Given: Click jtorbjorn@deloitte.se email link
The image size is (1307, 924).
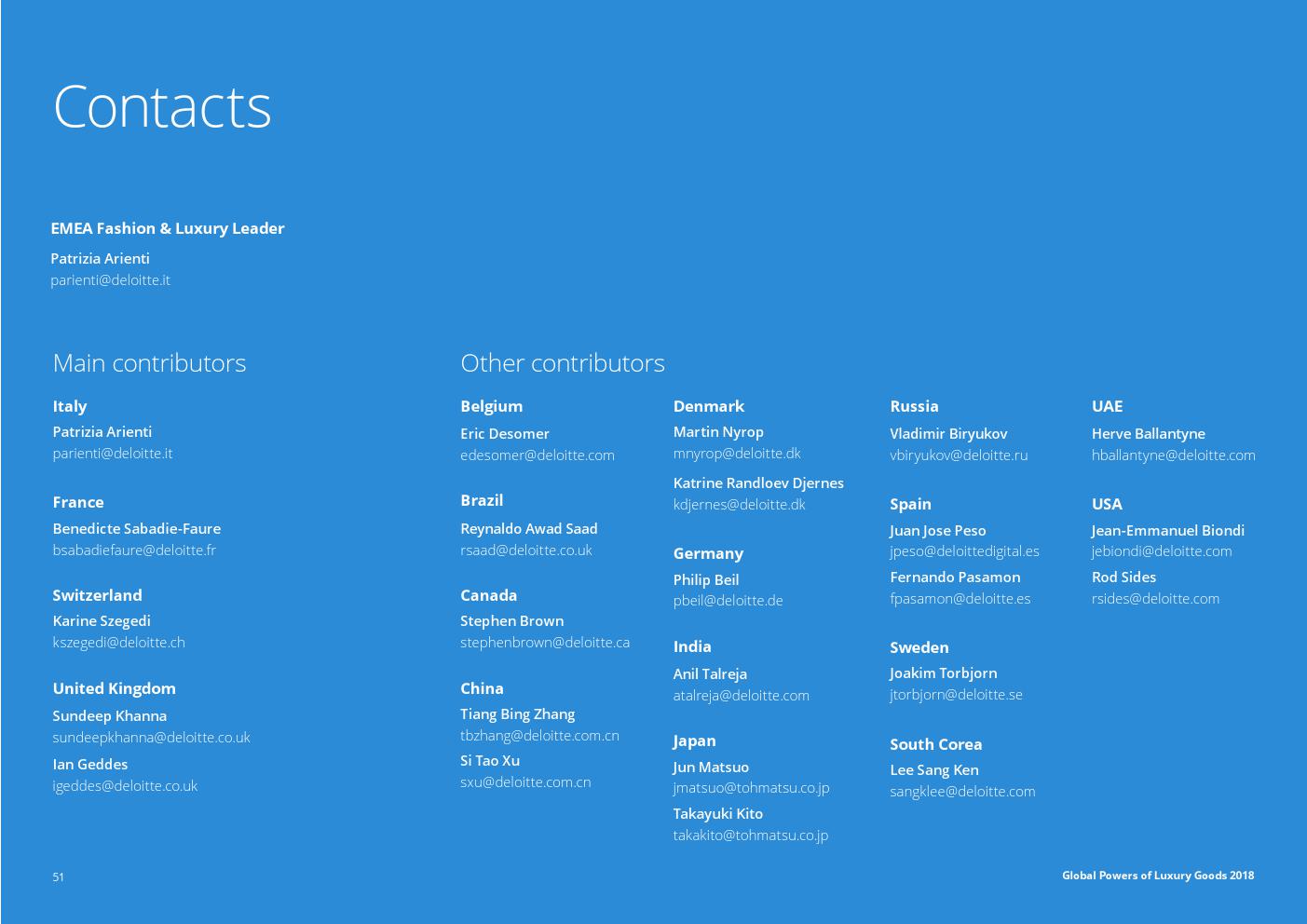Looking at the screenshot, I should (956, 695).
